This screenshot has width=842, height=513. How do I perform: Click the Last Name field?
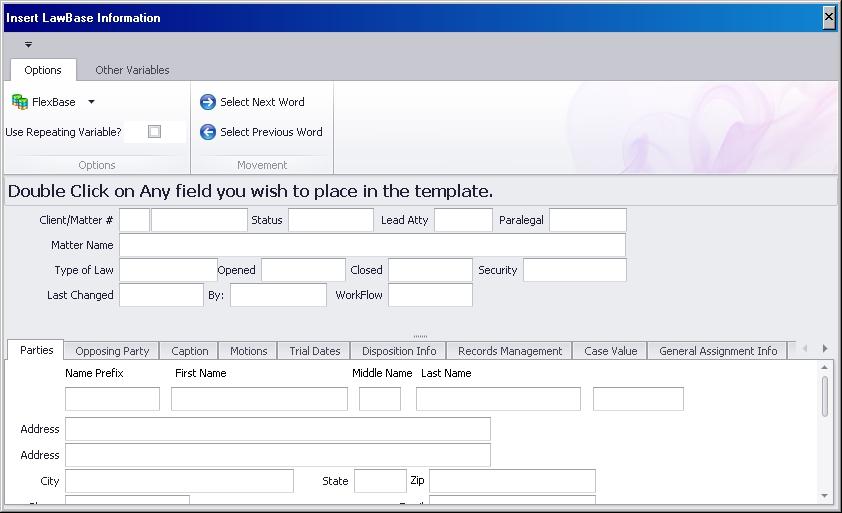tap(498, 399)
